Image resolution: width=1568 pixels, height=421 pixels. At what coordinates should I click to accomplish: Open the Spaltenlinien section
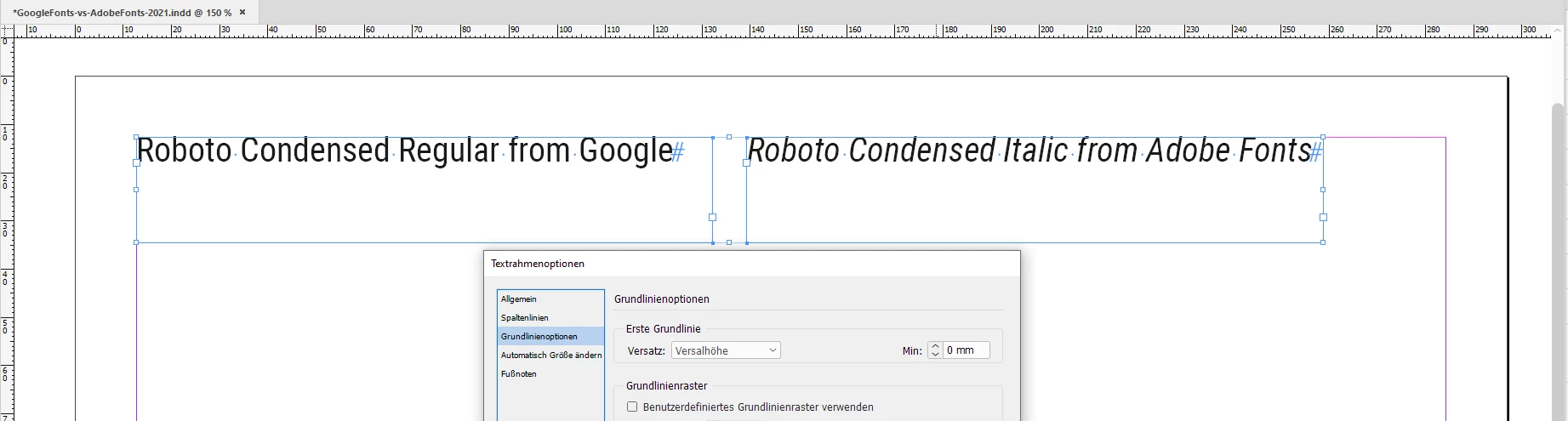point(551,318)
